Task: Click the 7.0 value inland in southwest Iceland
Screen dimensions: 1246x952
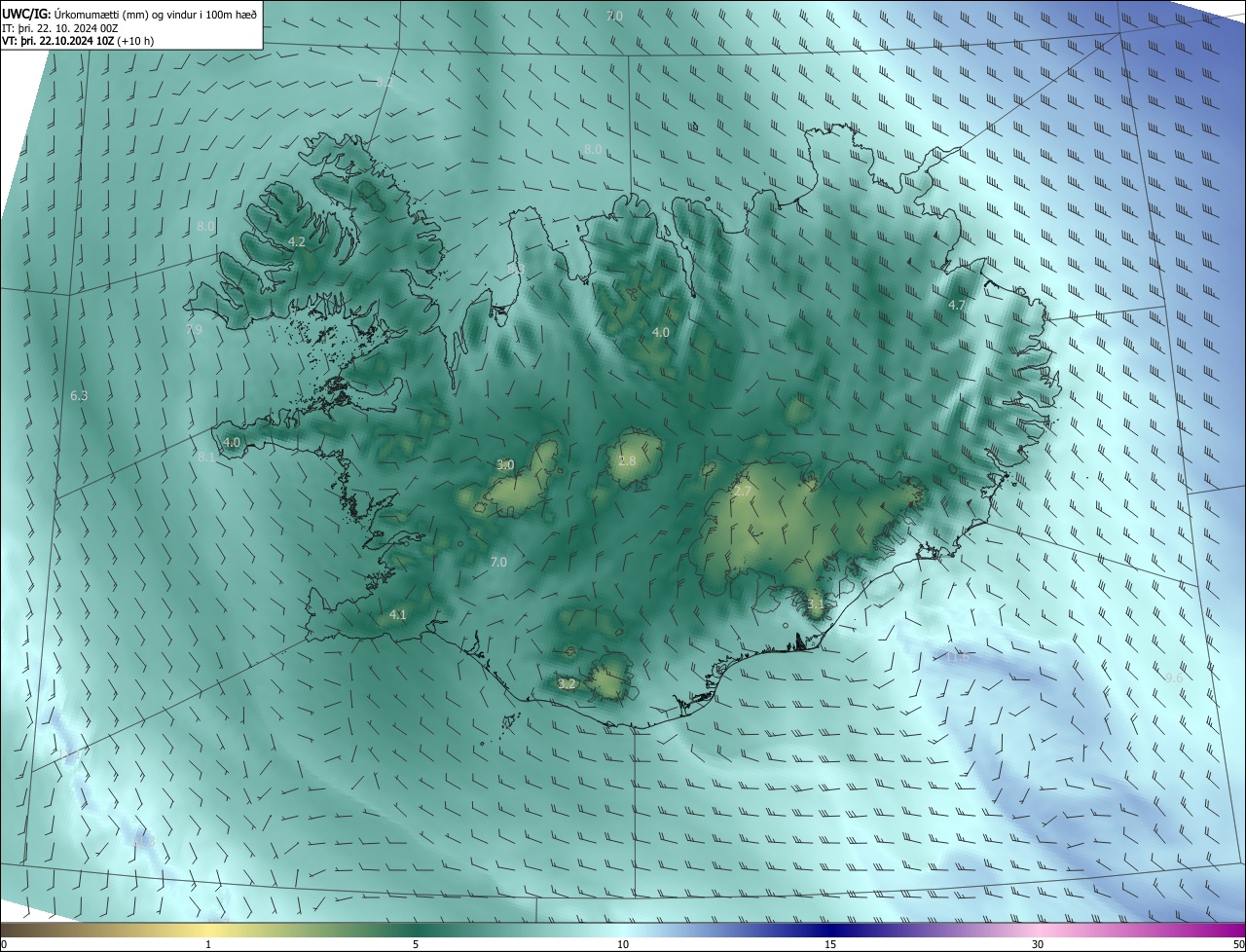Action: click(x=498, y=562)
